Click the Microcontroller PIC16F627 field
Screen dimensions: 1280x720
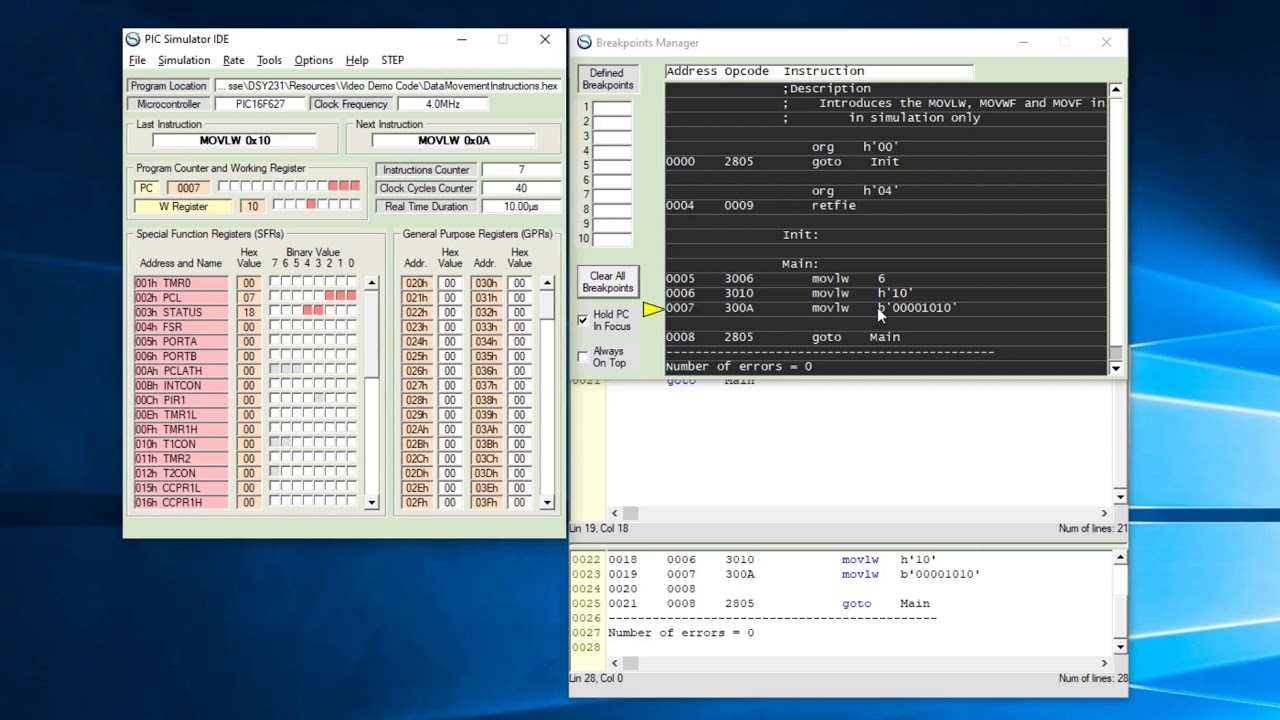click(x=260, y=104)
